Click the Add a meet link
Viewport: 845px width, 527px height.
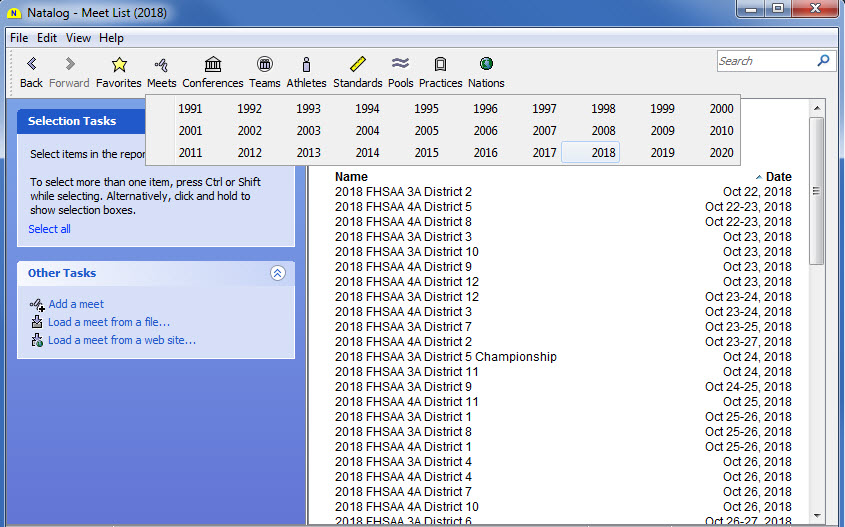76,304
